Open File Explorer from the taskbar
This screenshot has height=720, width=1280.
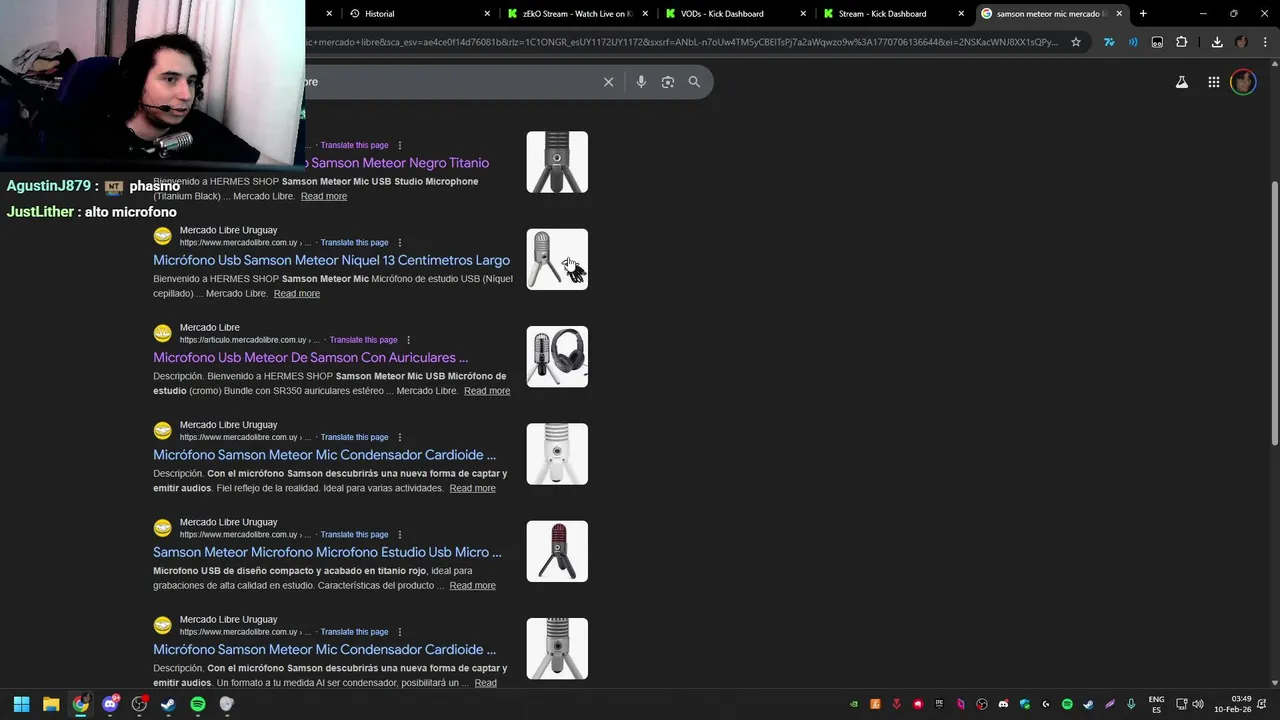tap(51, 704)
